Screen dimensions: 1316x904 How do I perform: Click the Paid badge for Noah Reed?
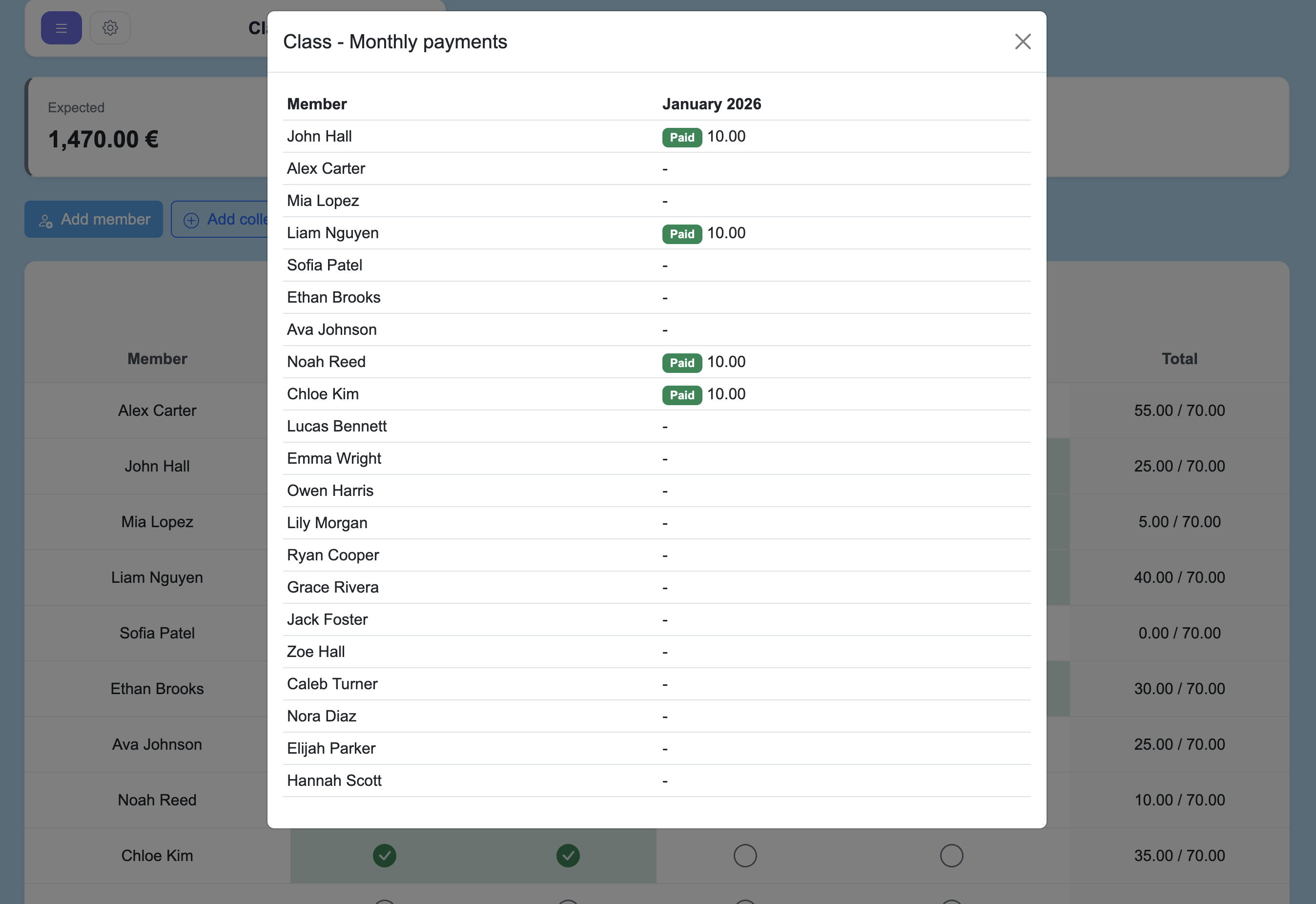click(x=682, y=363)
